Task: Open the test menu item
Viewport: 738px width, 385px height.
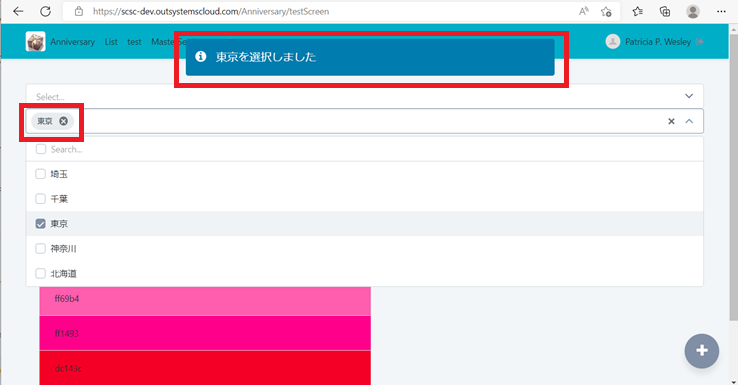Action: (x=134, y=42)
